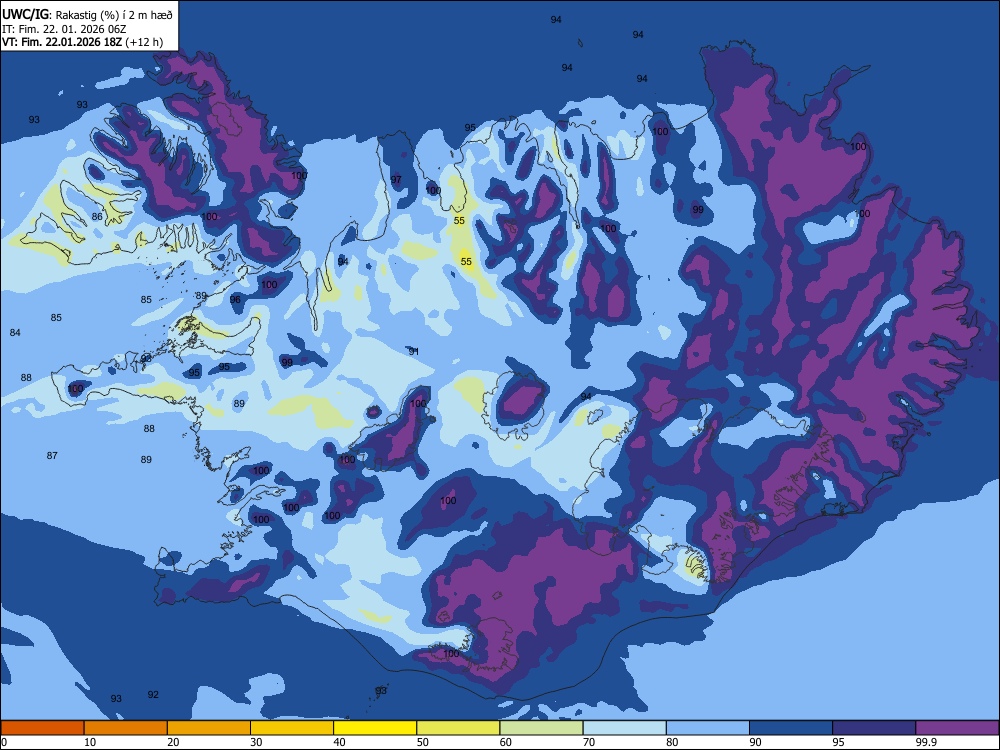The image size is (1000, 750).
Task: Select the orange 10–20 legend color band
Action: point(126,728)
